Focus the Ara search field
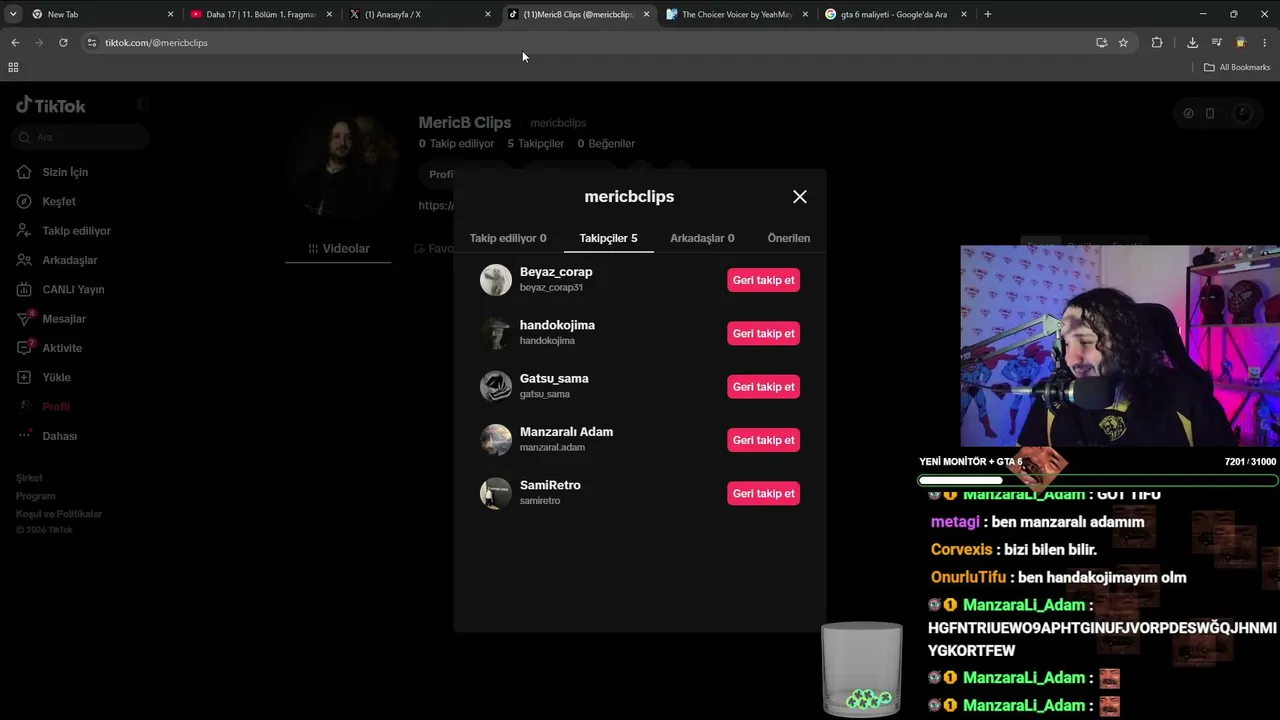1280x720 pixels. tap(82, 137)
